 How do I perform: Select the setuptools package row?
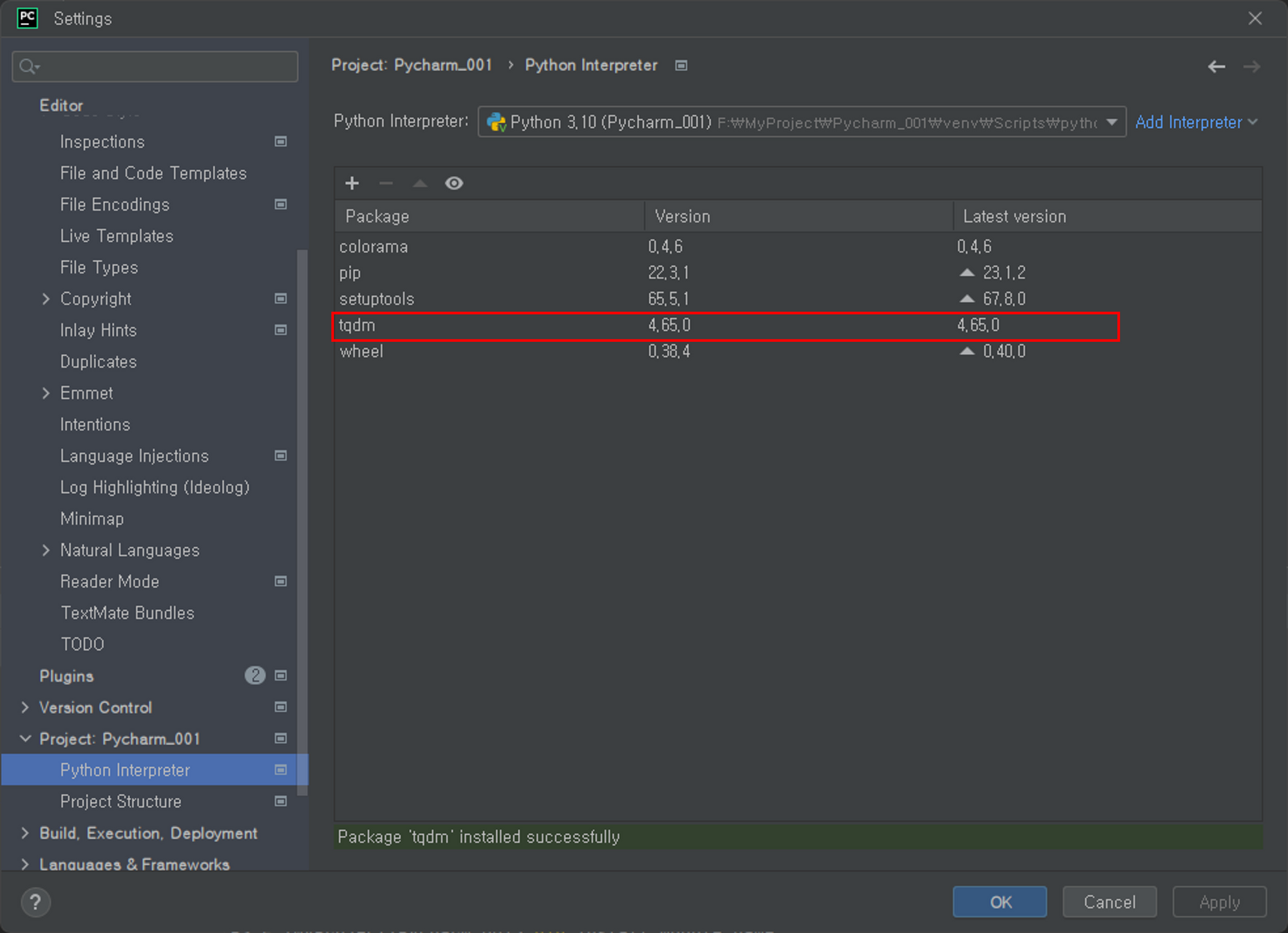(x=798, y=299)
